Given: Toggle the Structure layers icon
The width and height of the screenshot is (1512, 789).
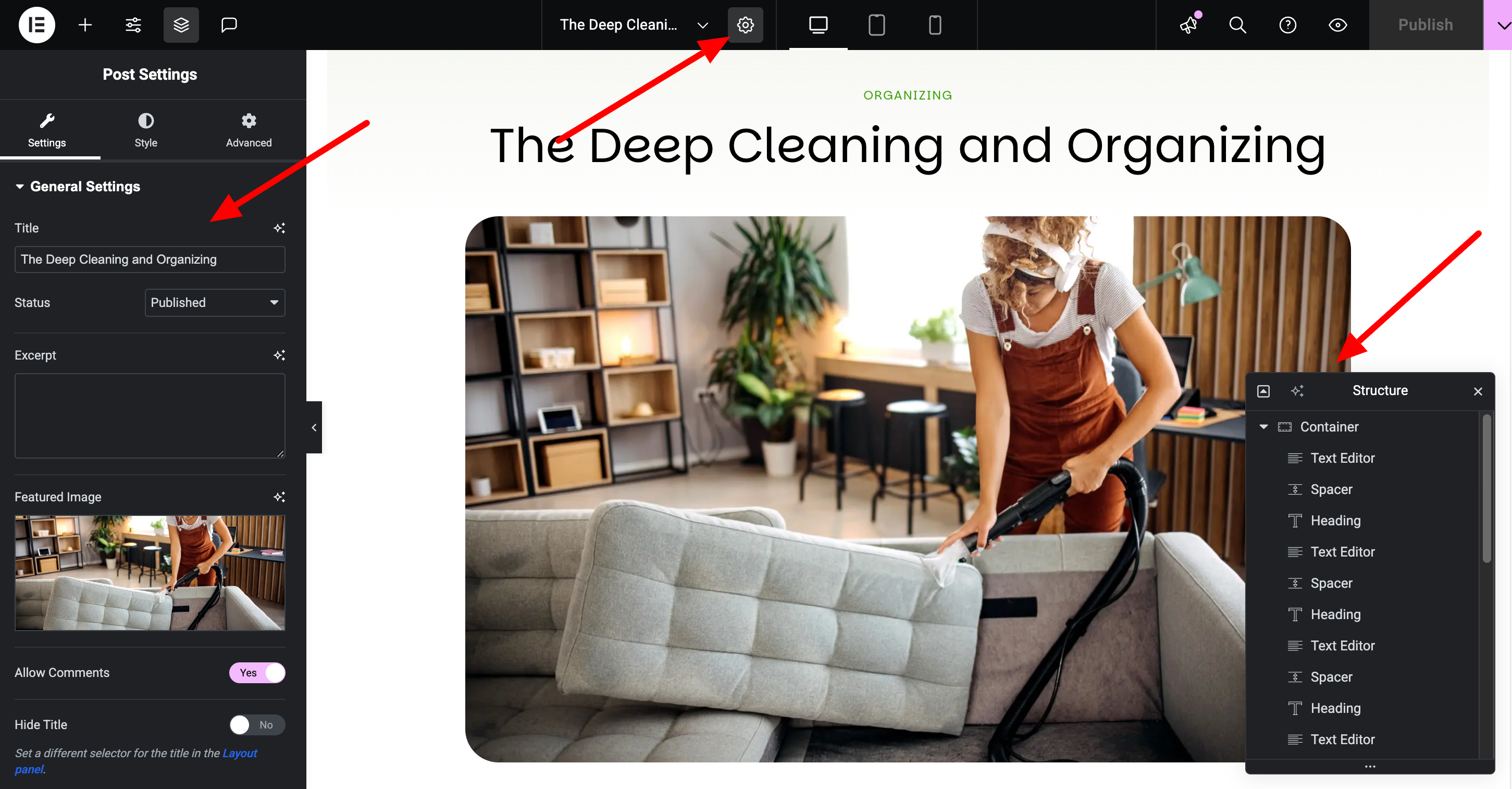Looking at the screenshot, I should click(x=181, y=24).
